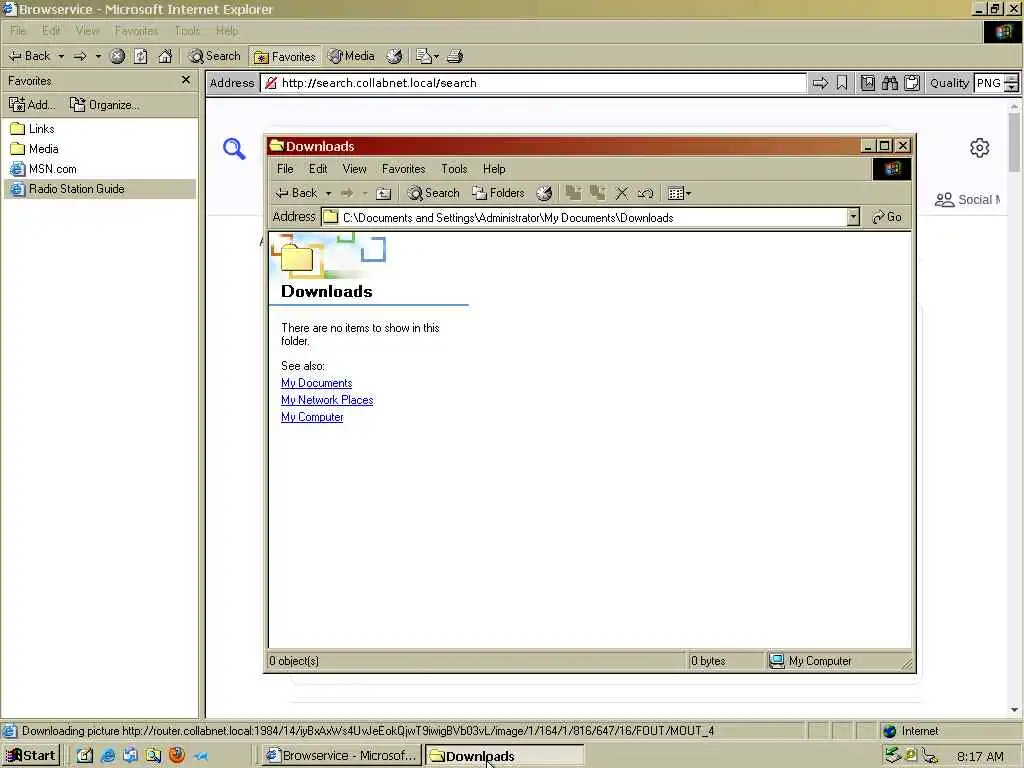Click Undo icon in Downloads toolbar

click(x=645, y=193)
